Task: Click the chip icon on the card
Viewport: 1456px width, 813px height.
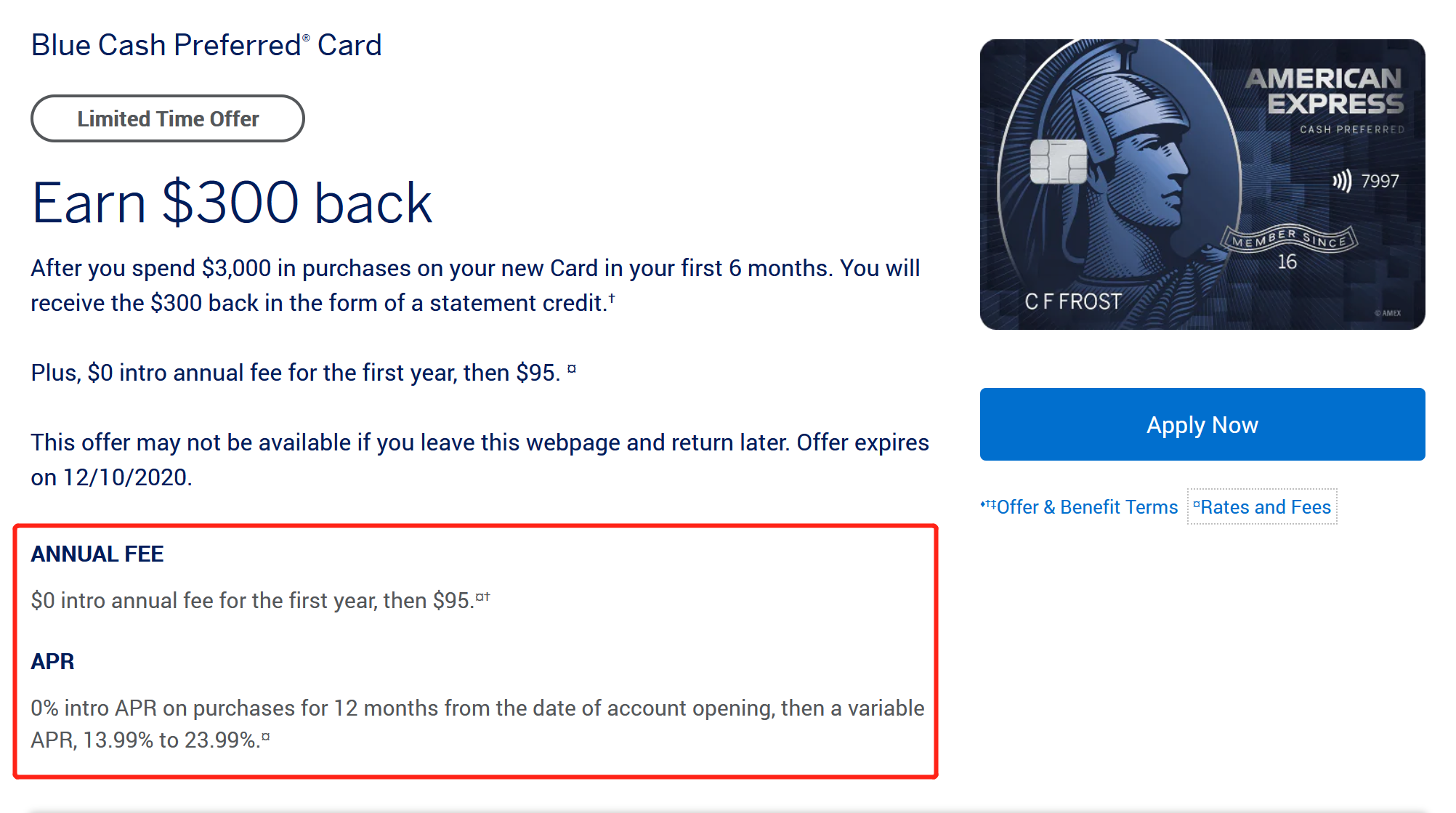Action: click(x=1058, y=161)
